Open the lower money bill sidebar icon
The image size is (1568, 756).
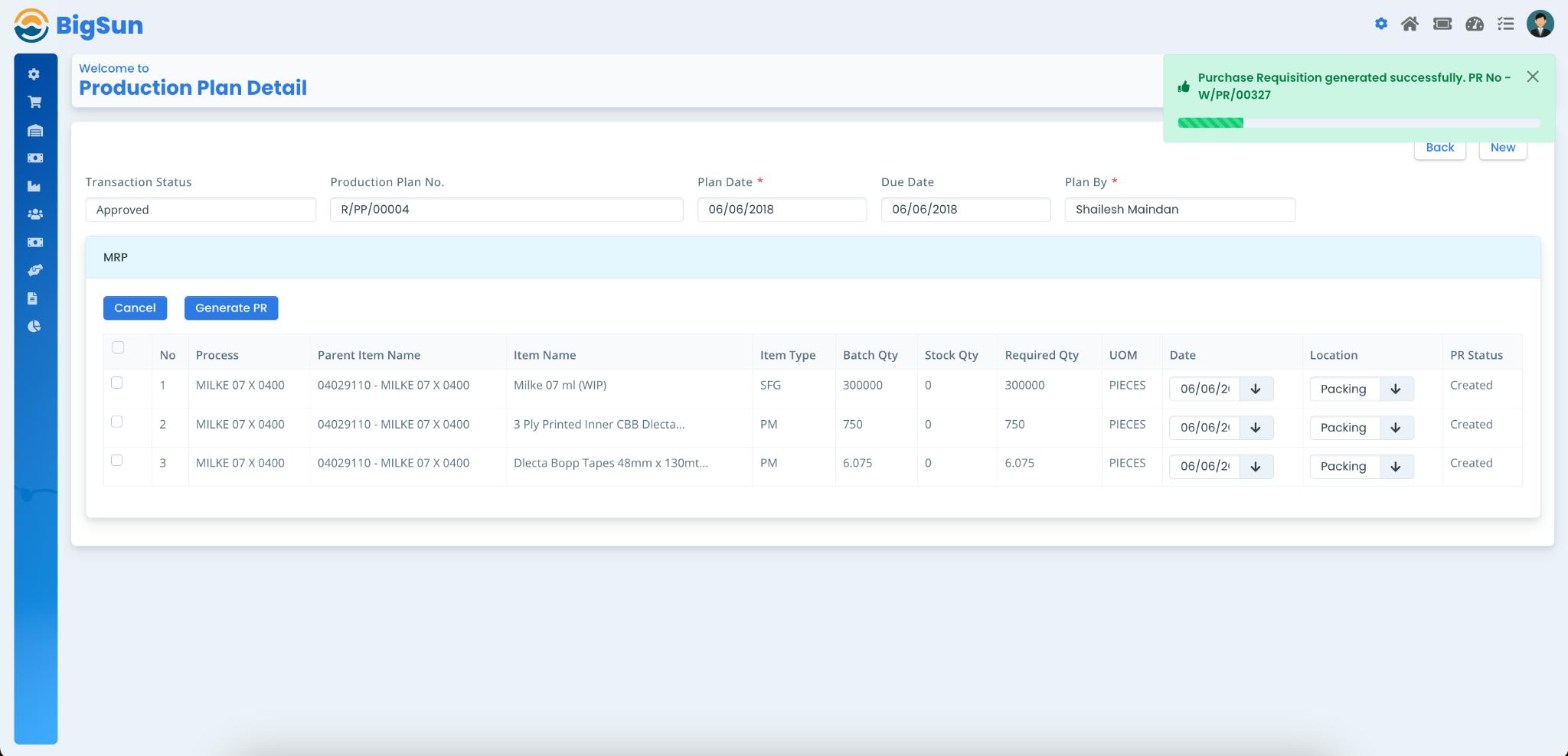pyautogui.click(x=34, y=242)
